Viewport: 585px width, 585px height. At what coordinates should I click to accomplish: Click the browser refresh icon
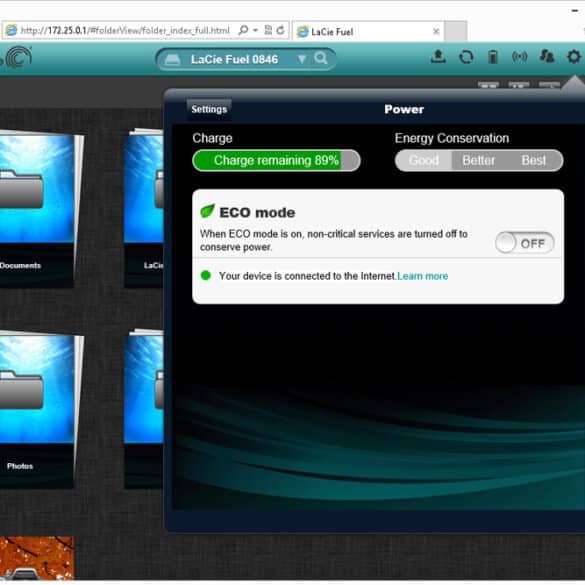[281, 30]
